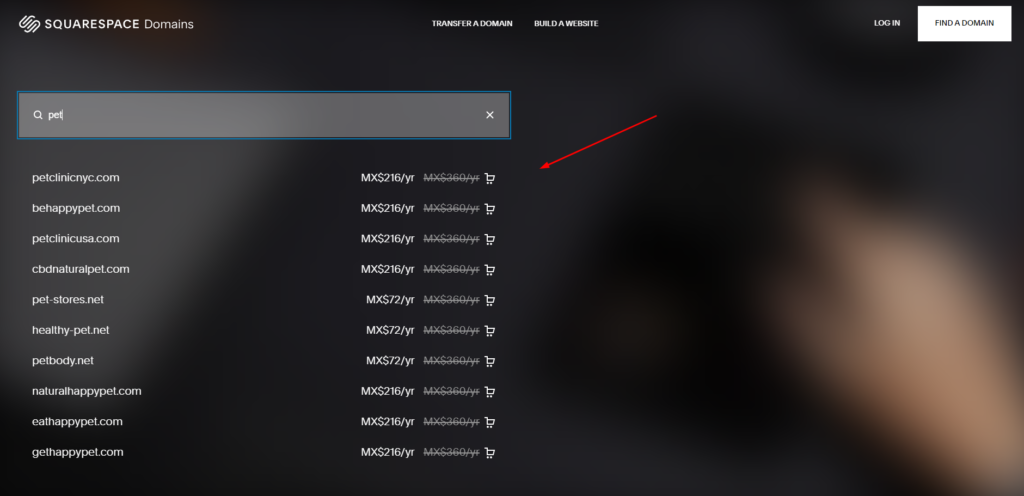Click the Log In link
The width and height of the screenshot is (1024, 496).
(x=887, y=23)
